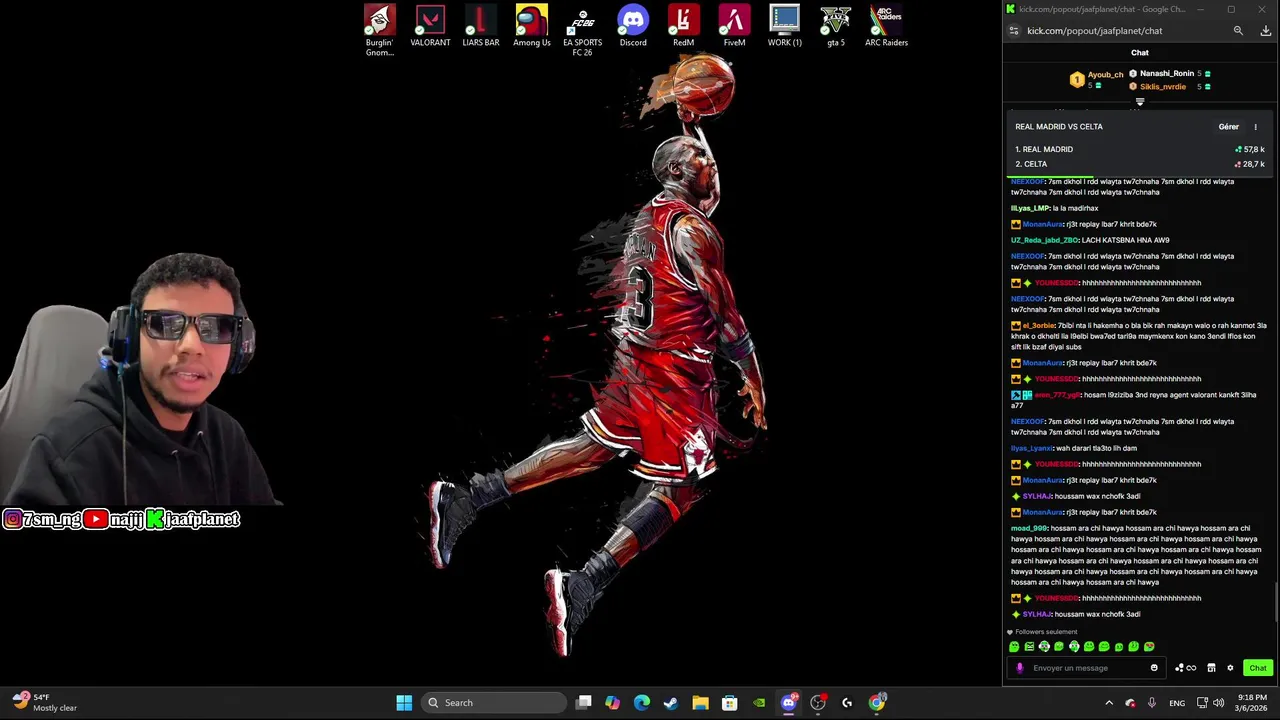
Task: Click the 'Followers seulement' notice
Action: pos(1043,632)
